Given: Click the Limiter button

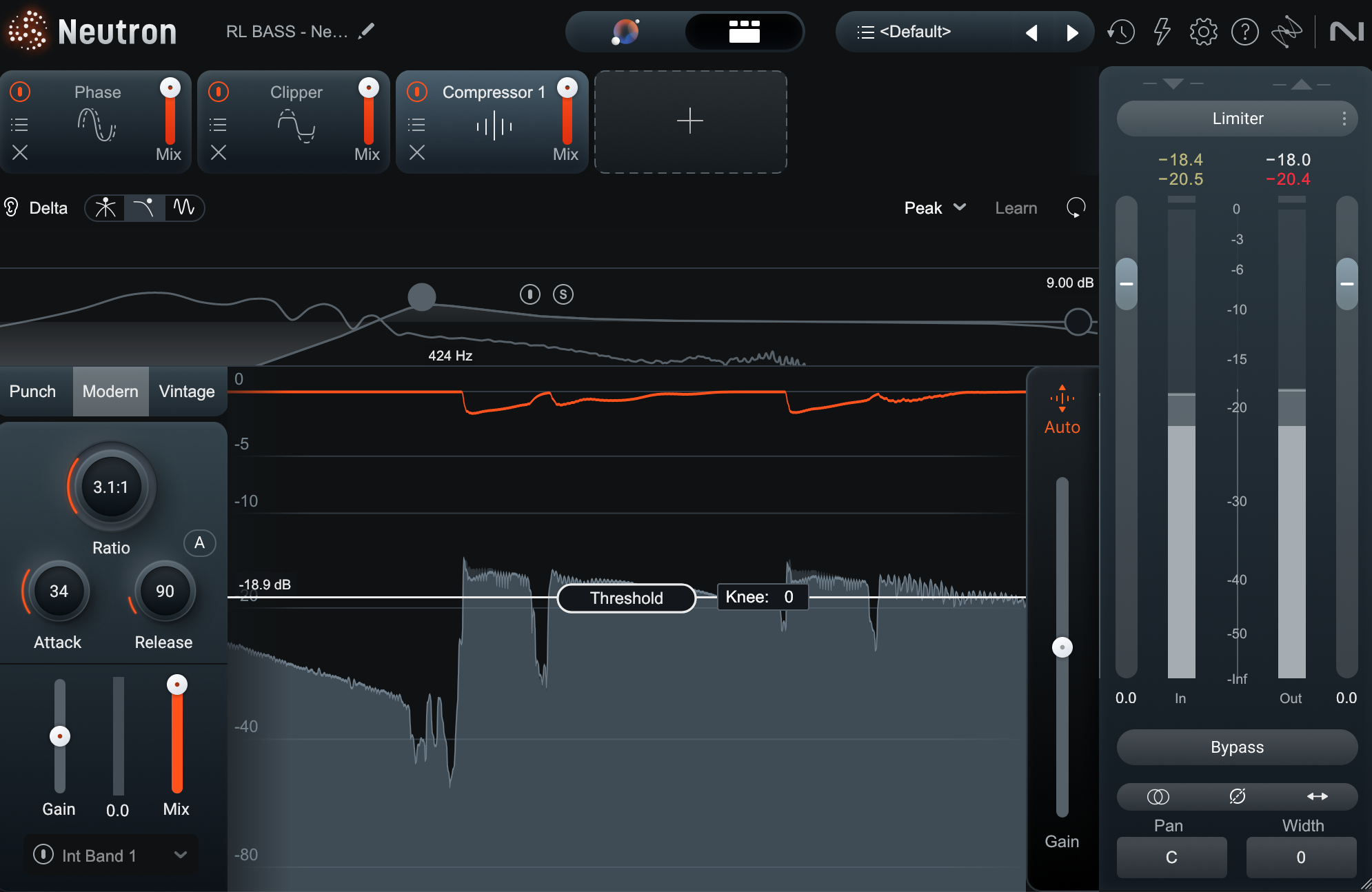Looking at the screenshot, I should pos(1238,119).
